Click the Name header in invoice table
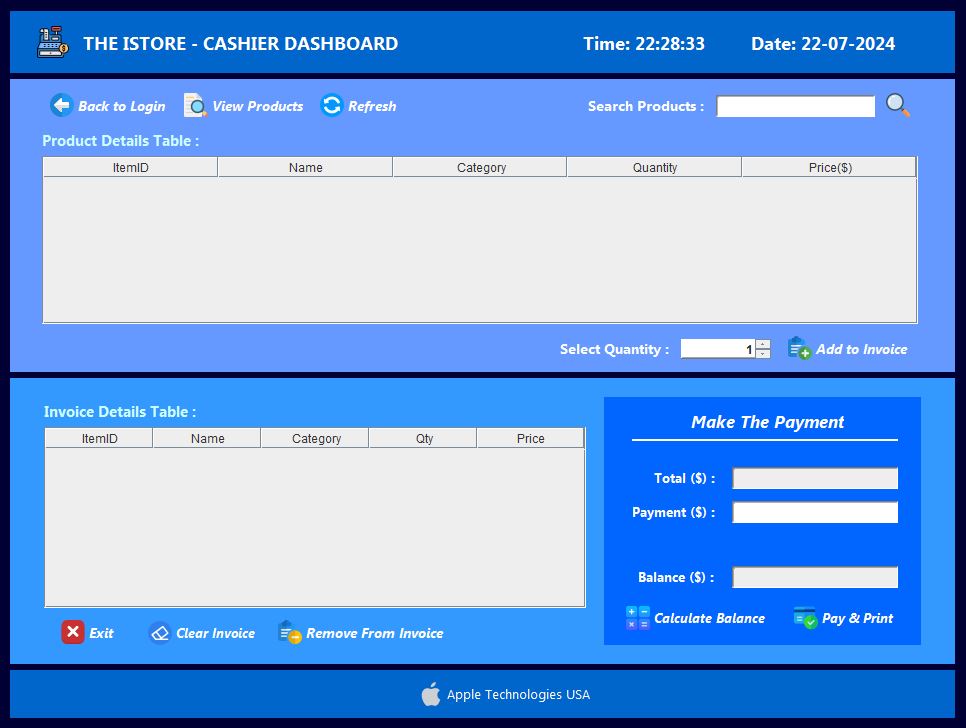966x728 pixels. [x=207, y=438]
